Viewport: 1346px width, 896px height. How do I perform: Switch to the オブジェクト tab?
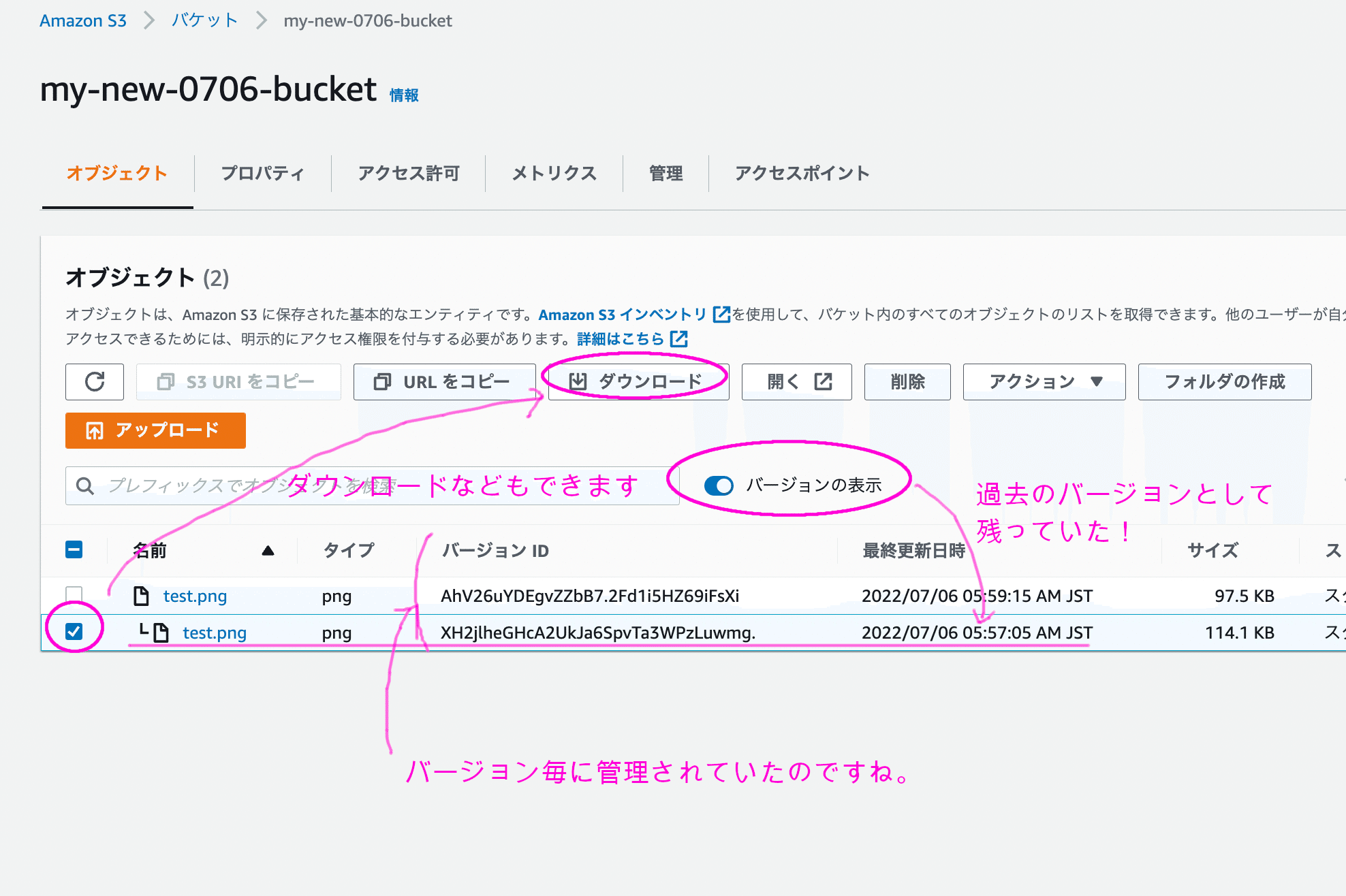117,173
